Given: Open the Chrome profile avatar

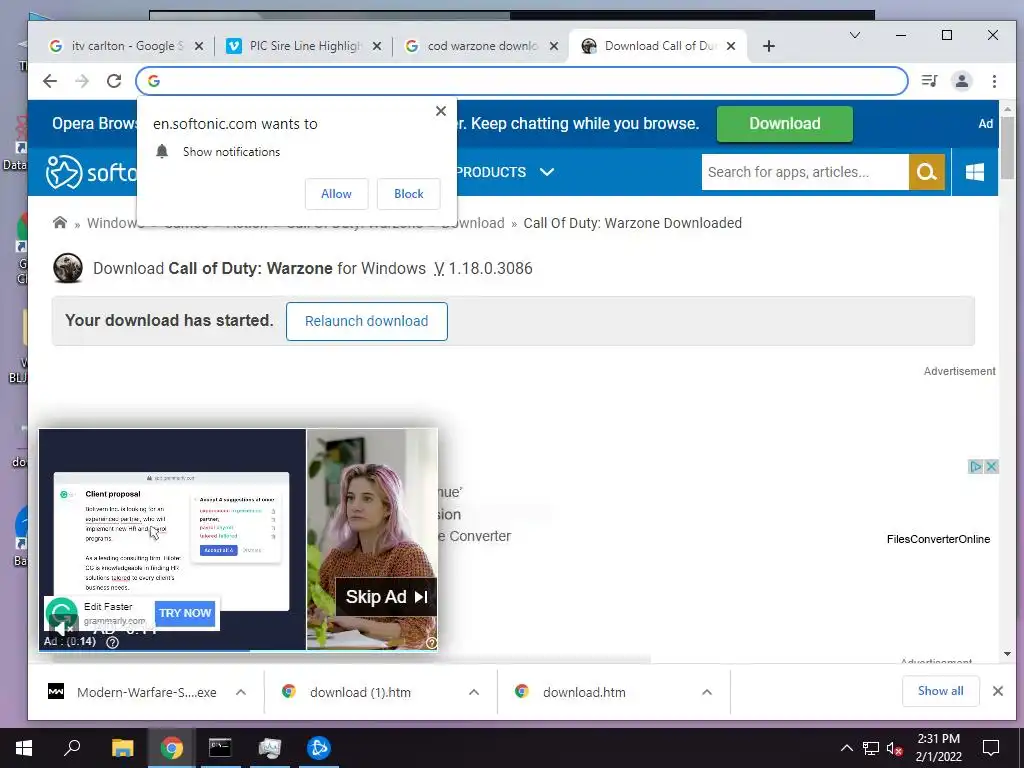Looking at the screenshot, I should coord(962,81).
